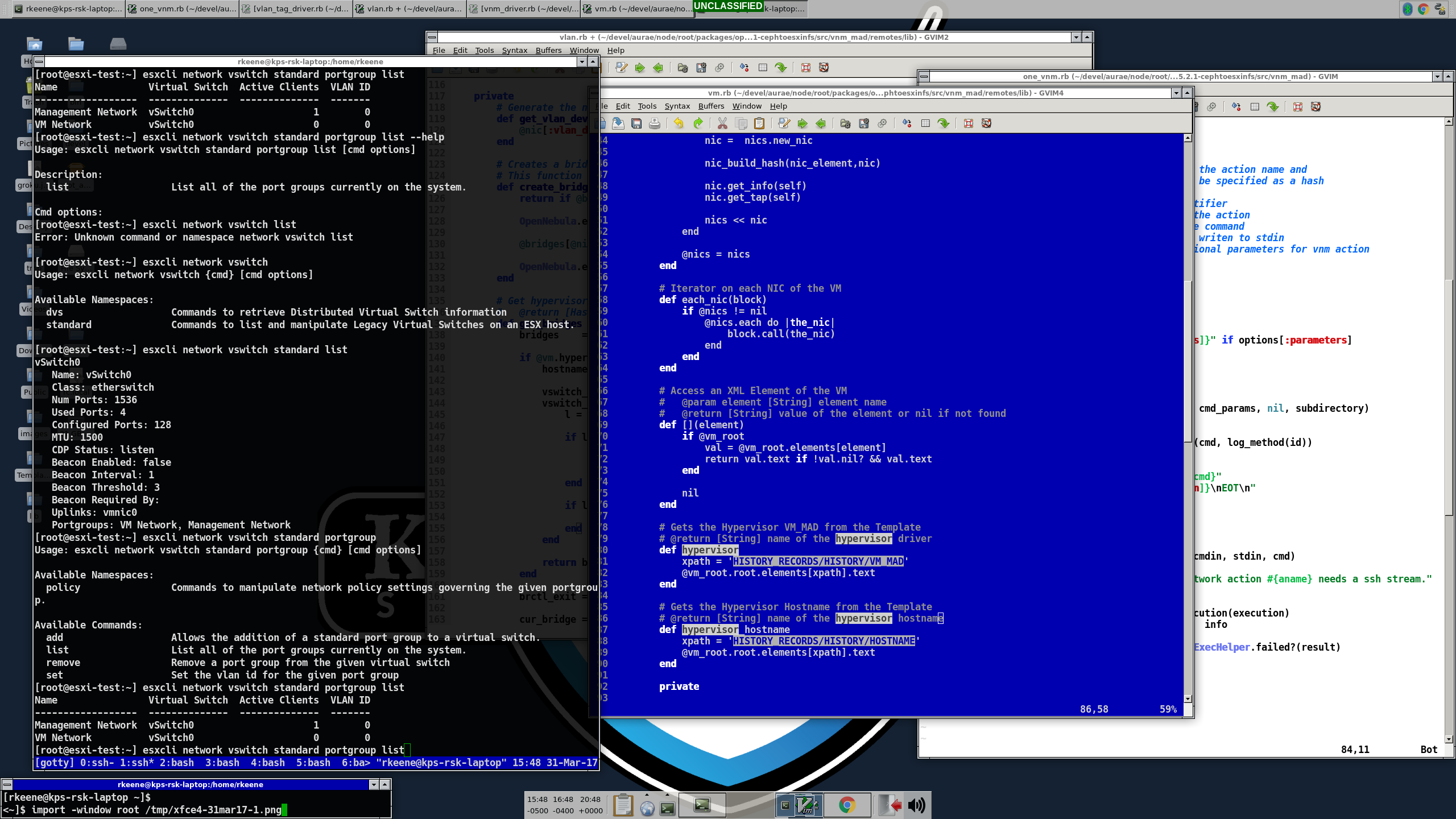This screenshot has height=819, width=1456.
Task: Jump to tag icon in one_vnm.rb GVIM toolbar
Action: 1273,107
